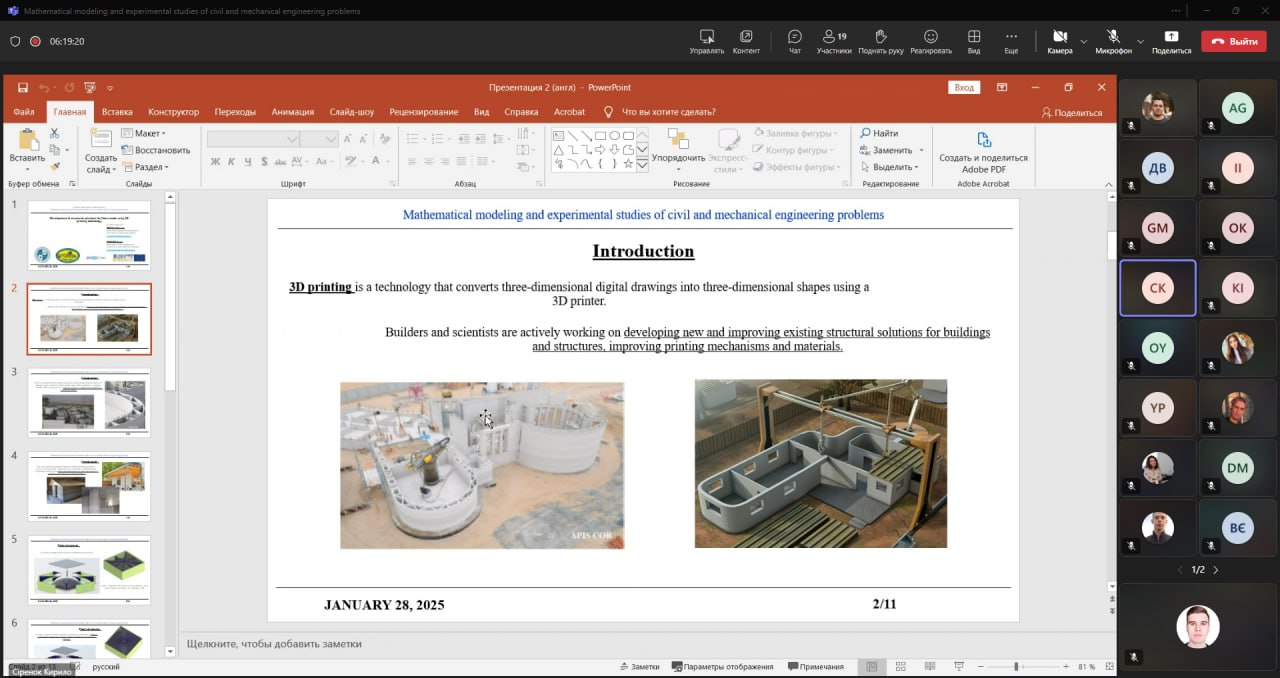Start slideshow from status bar icon
The height and width of the screenshot is (678, 1280).
958,666
